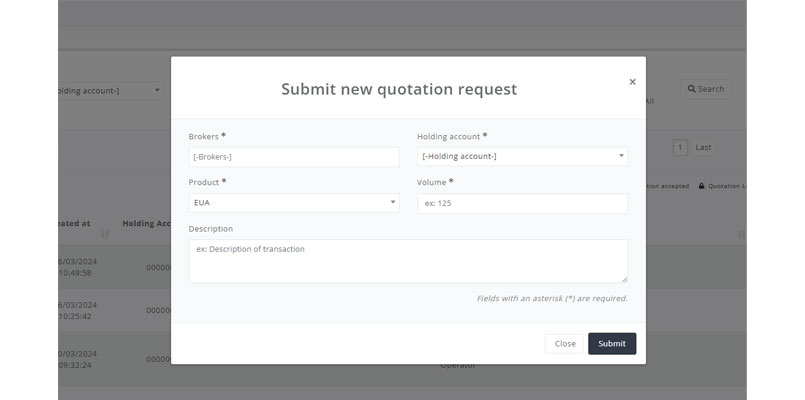Click the Description text area

(408, 261)
